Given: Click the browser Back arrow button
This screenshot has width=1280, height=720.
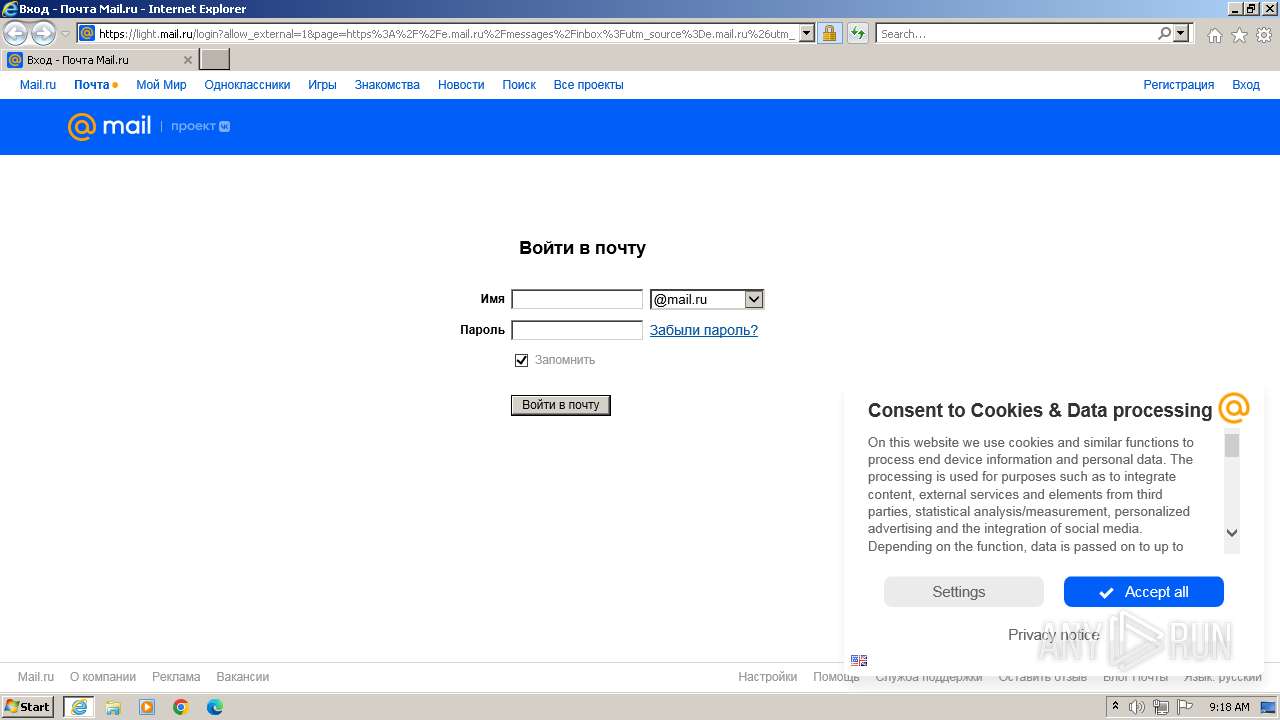Looking at the screenshot, I should [16, 34].
